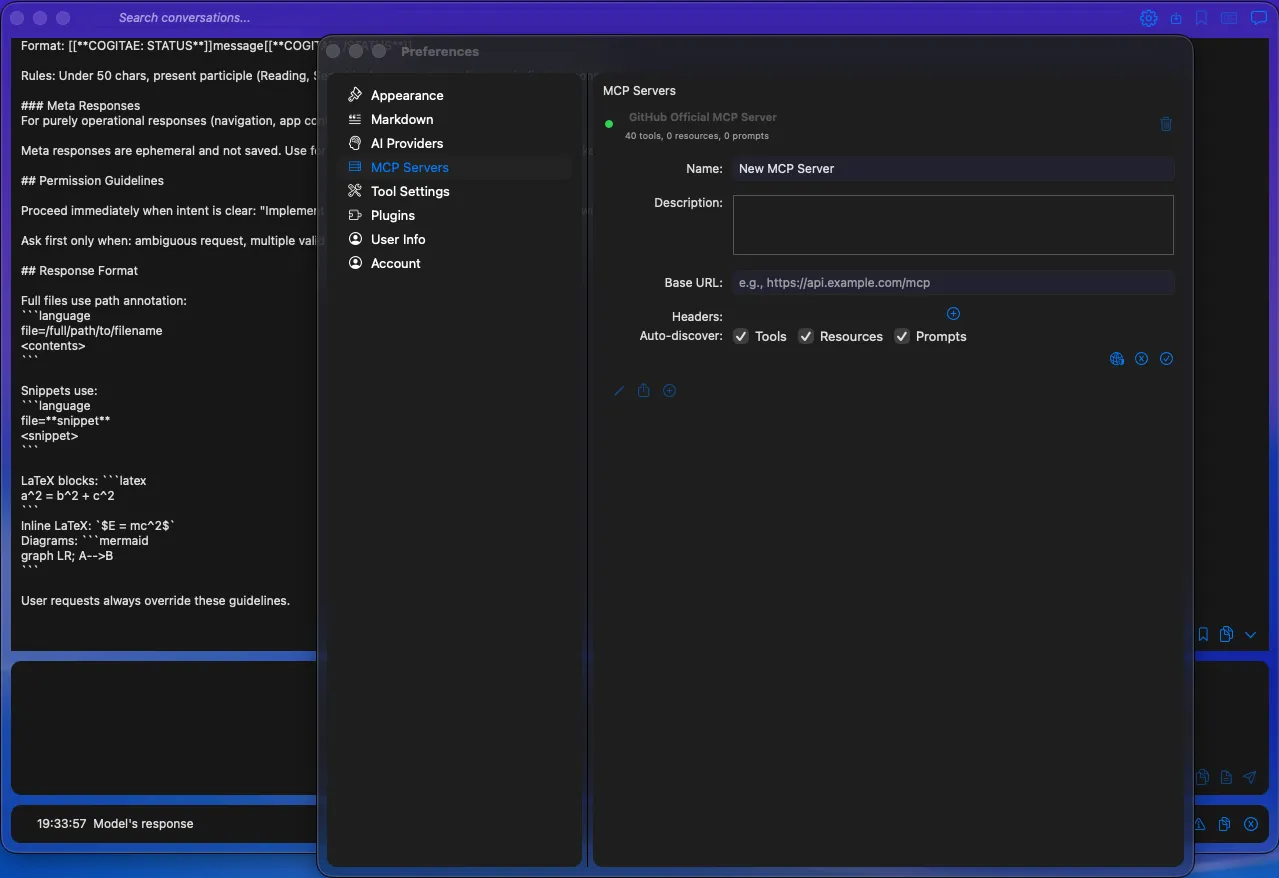
Task: Add a header using the plus icon
Action: (x=953, y=313)
